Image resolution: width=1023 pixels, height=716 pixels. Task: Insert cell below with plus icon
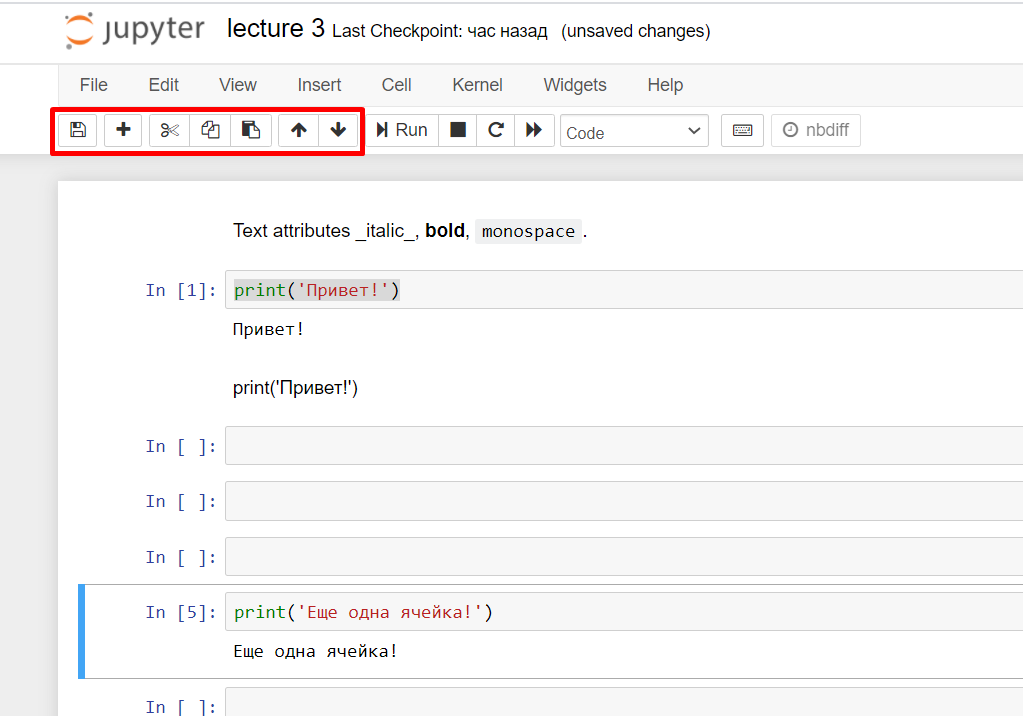[124, 130]
